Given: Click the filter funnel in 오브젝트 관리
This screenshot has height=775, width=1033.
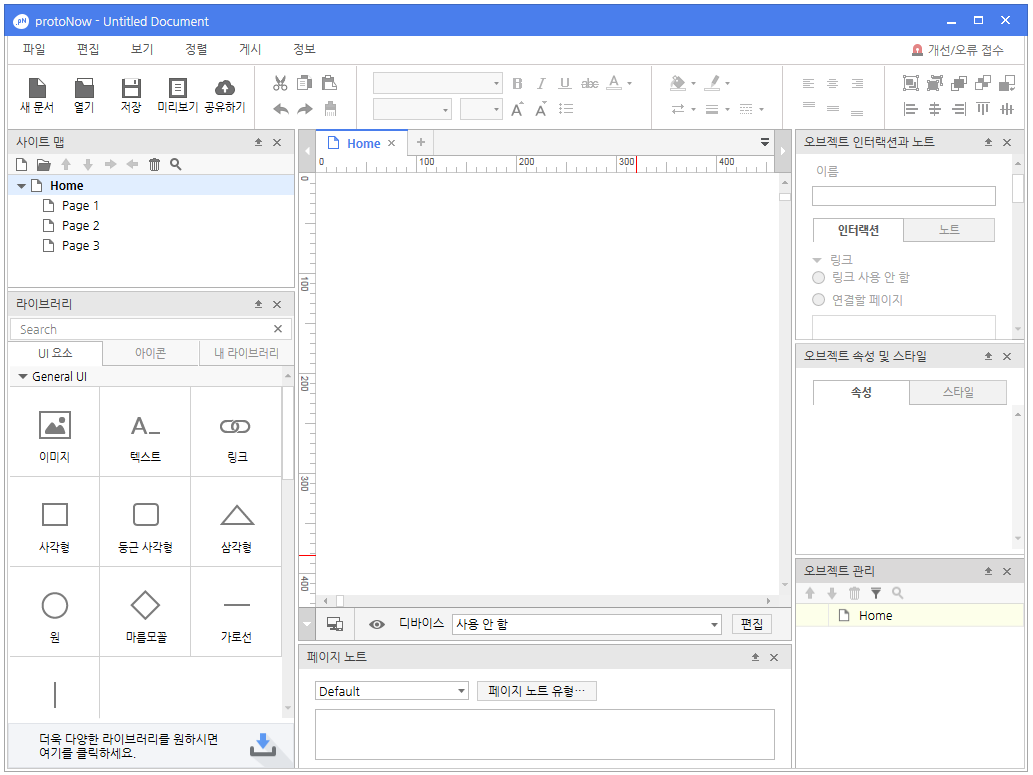Looking at the screenshot, I should pos(876,593).
